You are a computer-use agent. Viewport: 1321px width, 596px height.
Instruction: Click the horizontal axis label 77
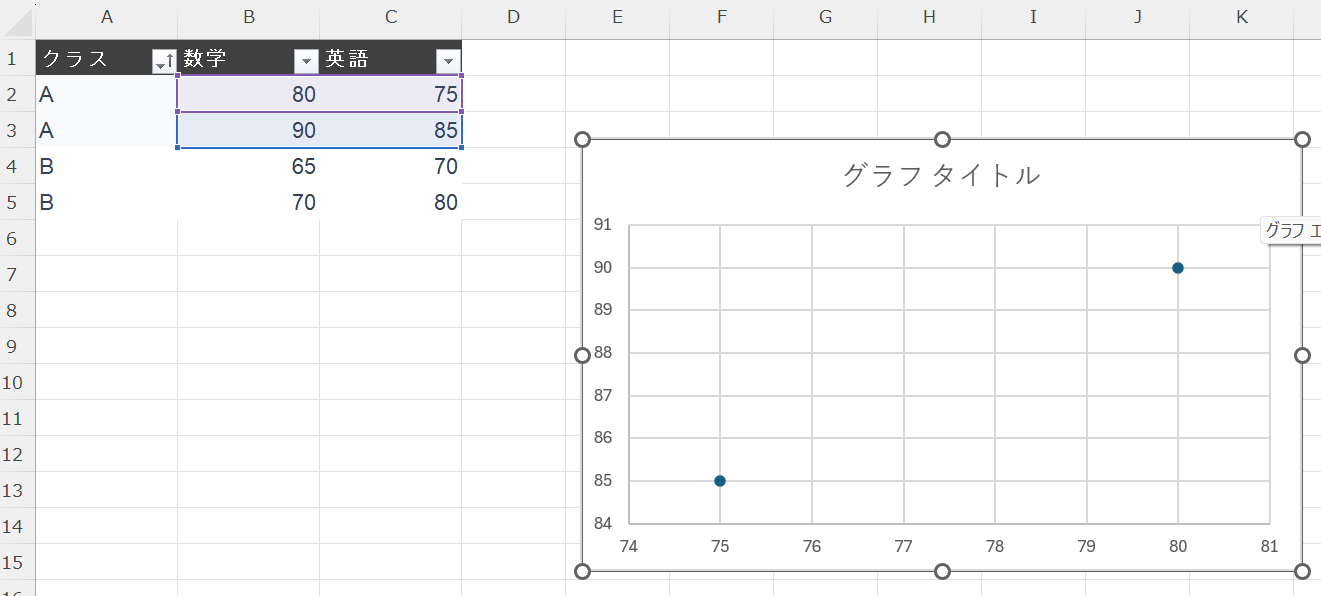[x=903, y=547]
